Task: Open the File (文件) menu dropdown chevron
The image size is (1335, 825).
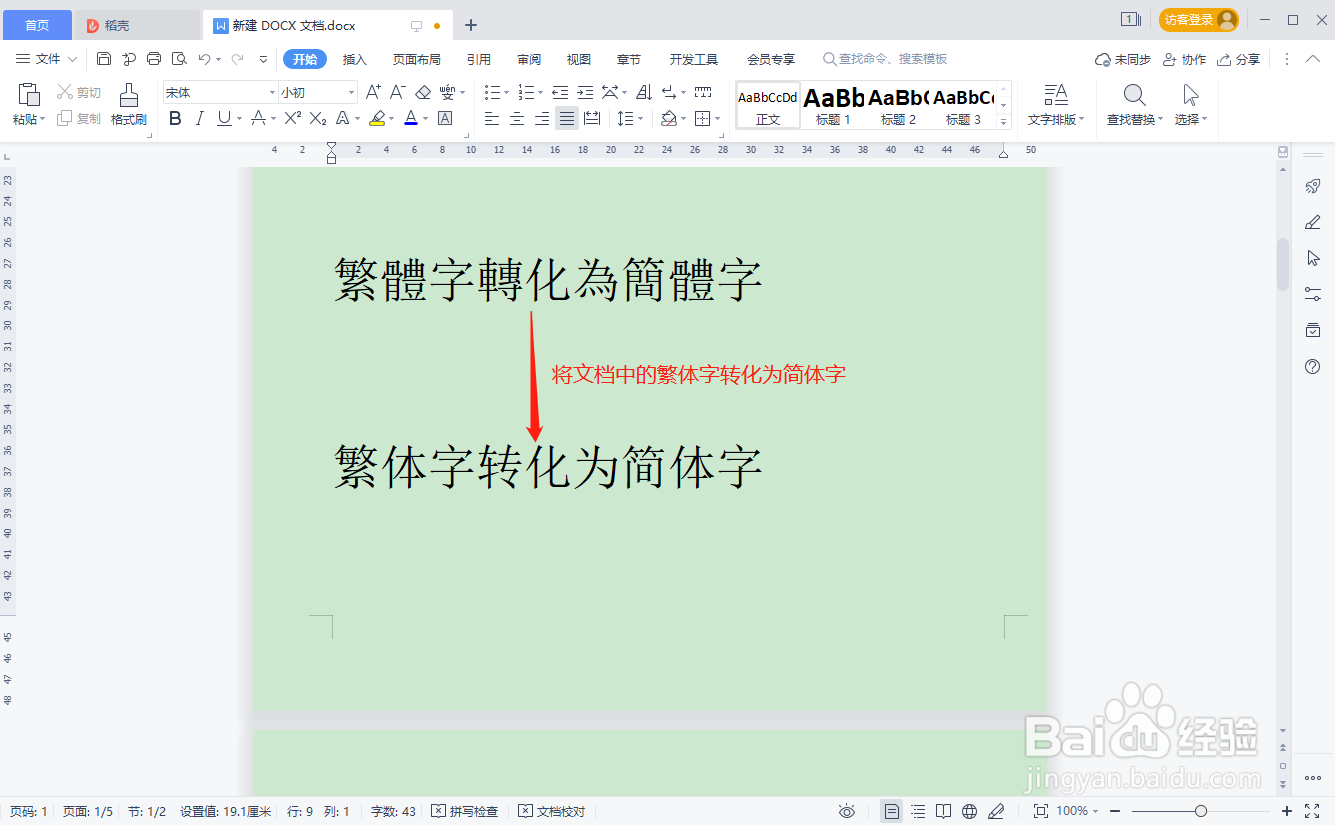Action: tap(72, 59)
